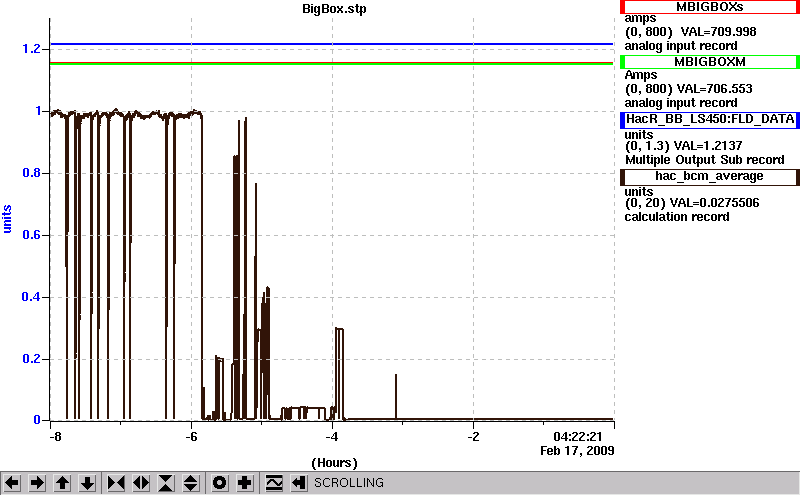Click the blue horizontal FLD_DATA trace line
Image resolution: width=800 pixels, height=495 pixels.
(x=332, y=44)
